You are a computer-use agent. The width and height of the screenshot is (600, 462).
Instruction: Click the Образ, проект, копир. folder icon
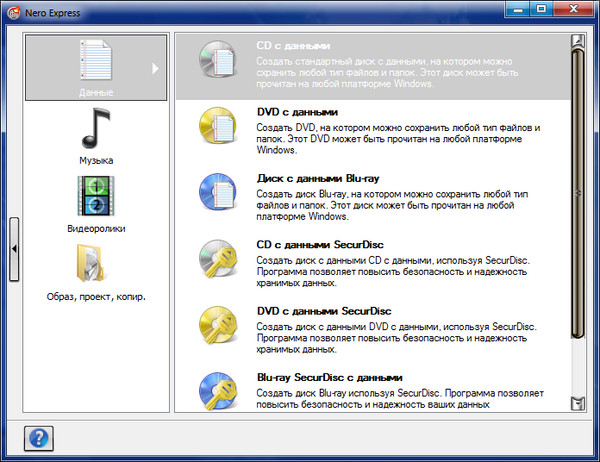point(95,265)
